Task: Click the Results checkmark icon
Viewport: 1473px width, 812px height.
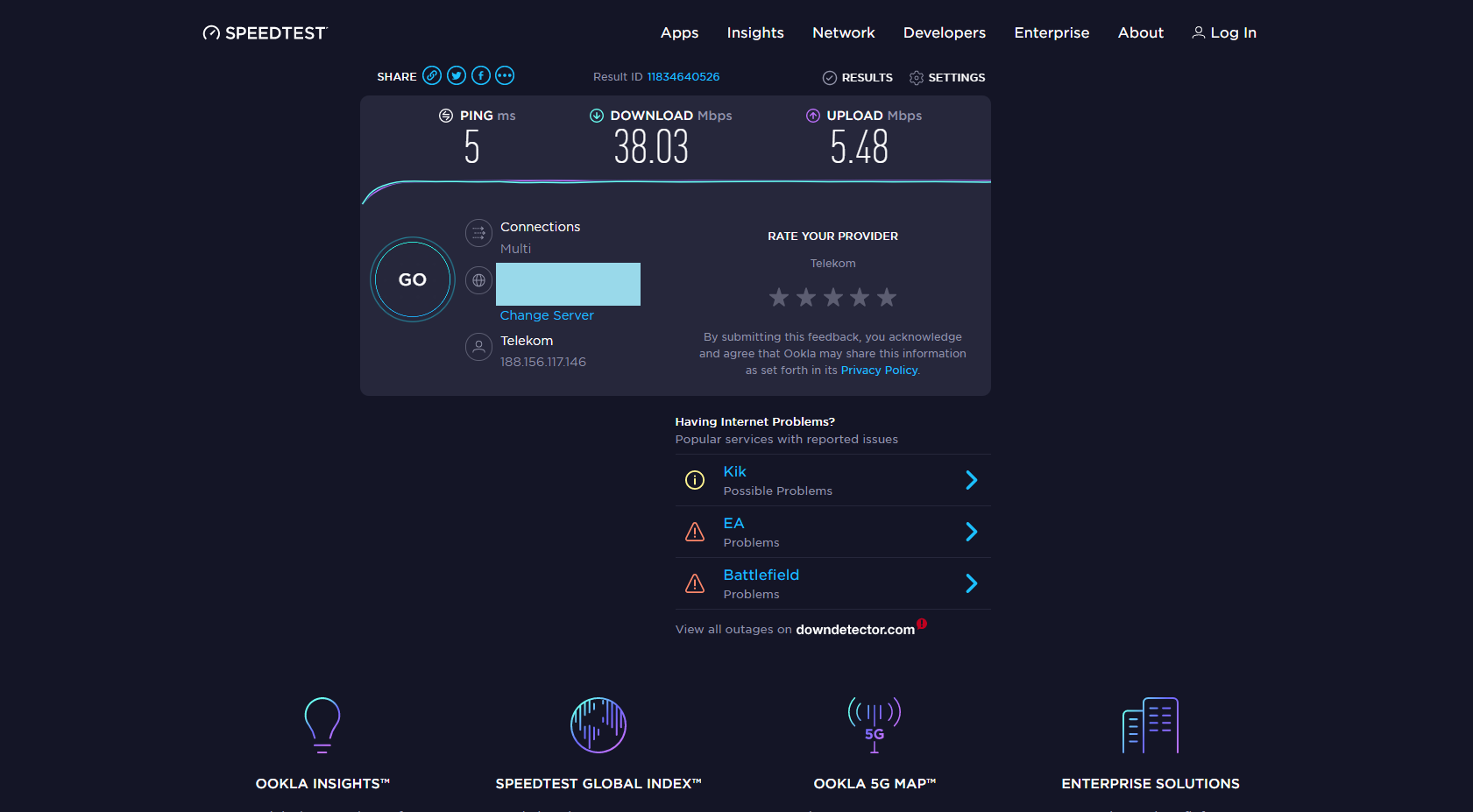Action: coord(830,78)
